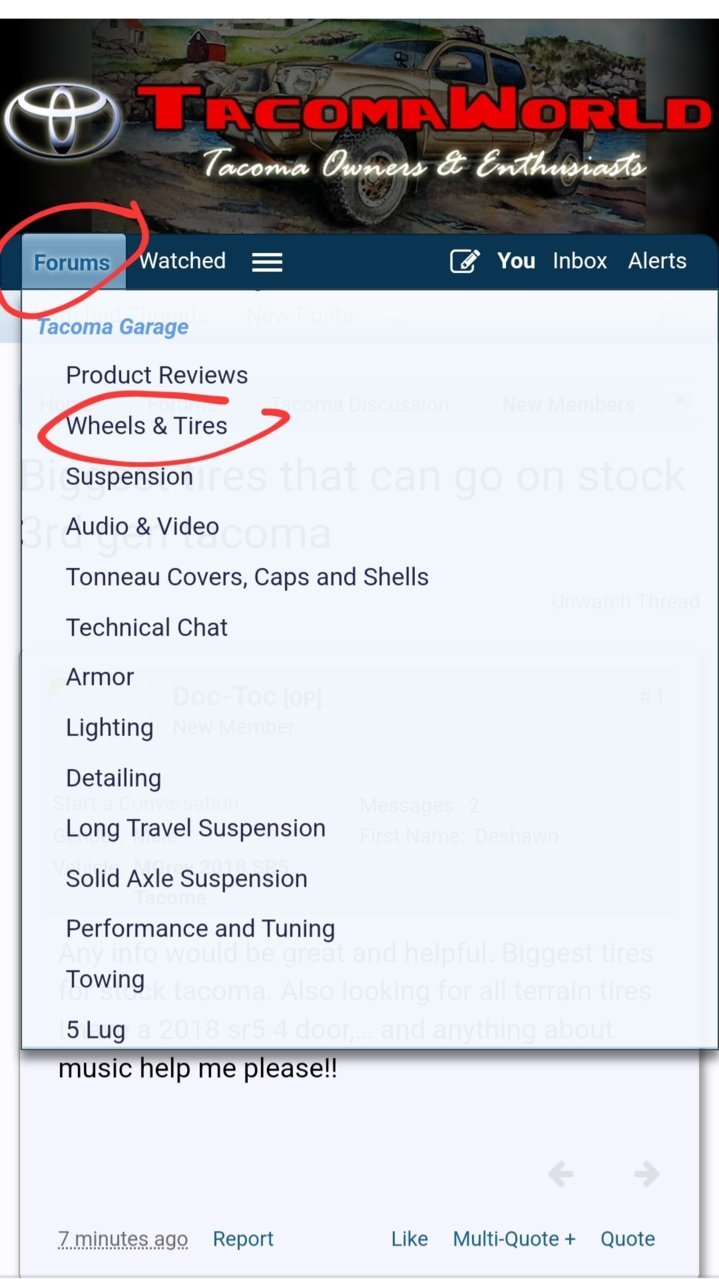Select Long Travel Suspension forum
This screenshot has width=719, height=1279.
point(196,828)
